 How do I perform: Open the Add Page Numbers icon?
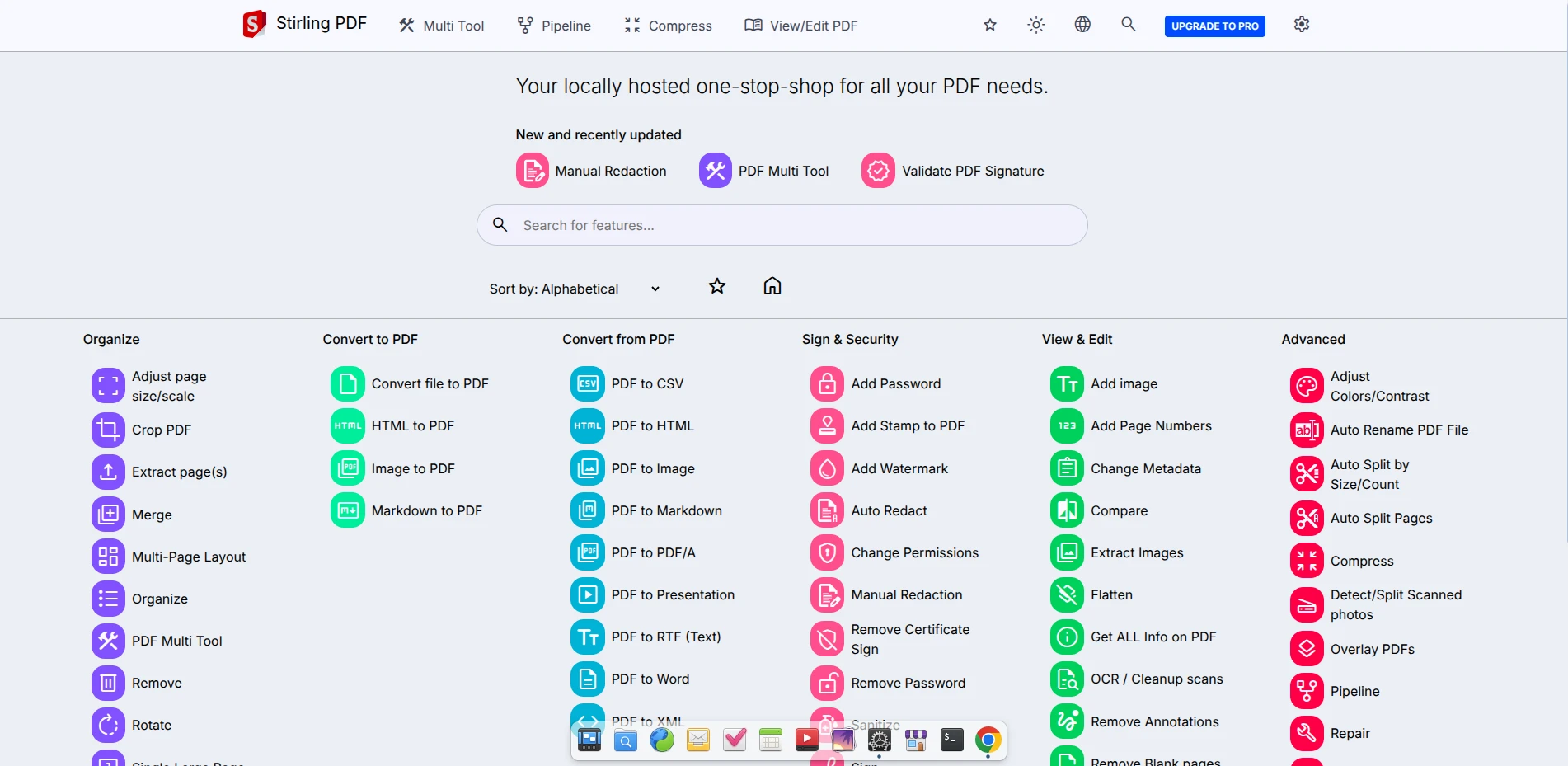pos(1067,425)
